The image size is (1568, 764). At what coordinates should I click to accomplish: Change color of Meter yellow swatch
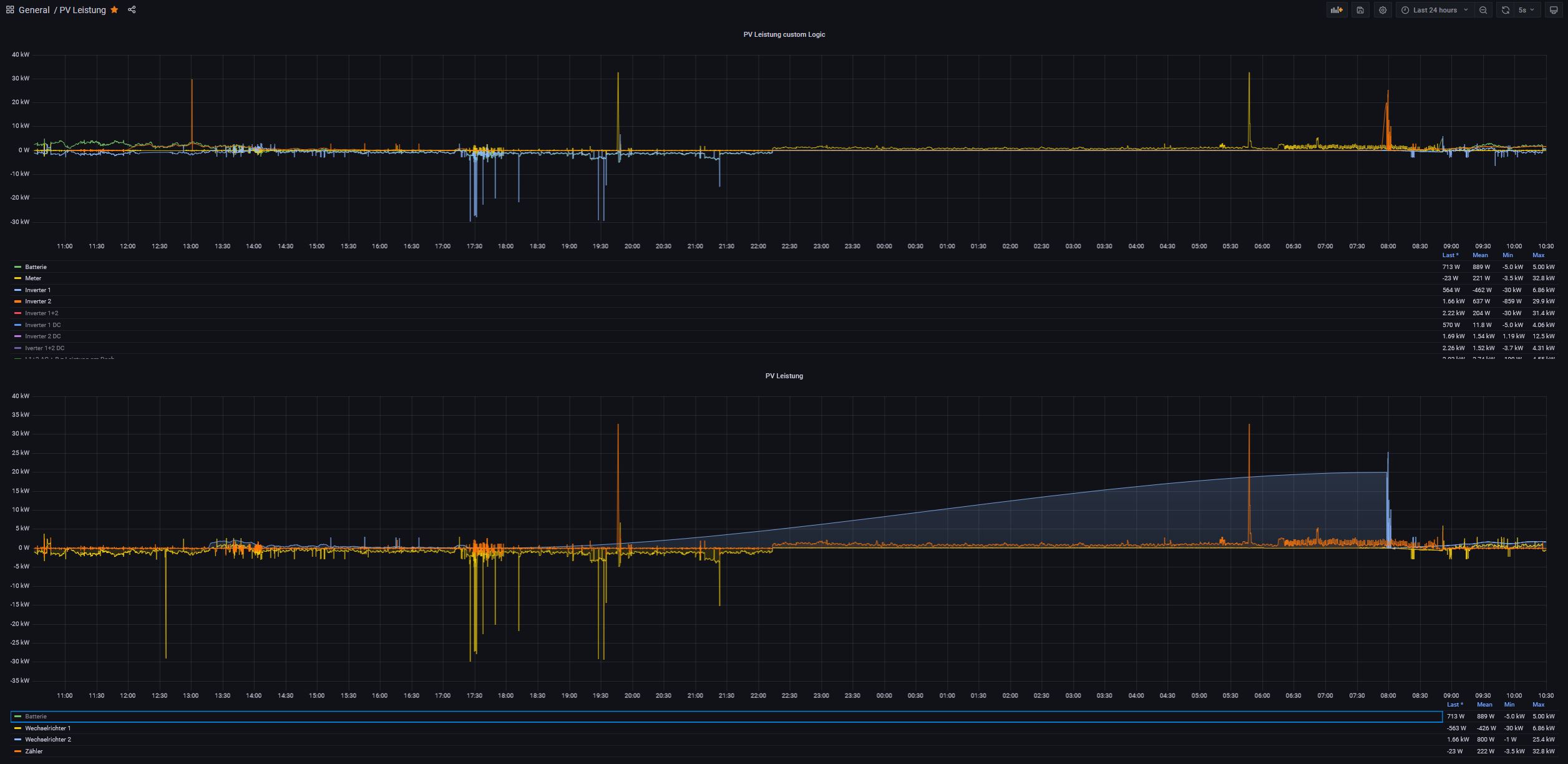click(17, 278)
